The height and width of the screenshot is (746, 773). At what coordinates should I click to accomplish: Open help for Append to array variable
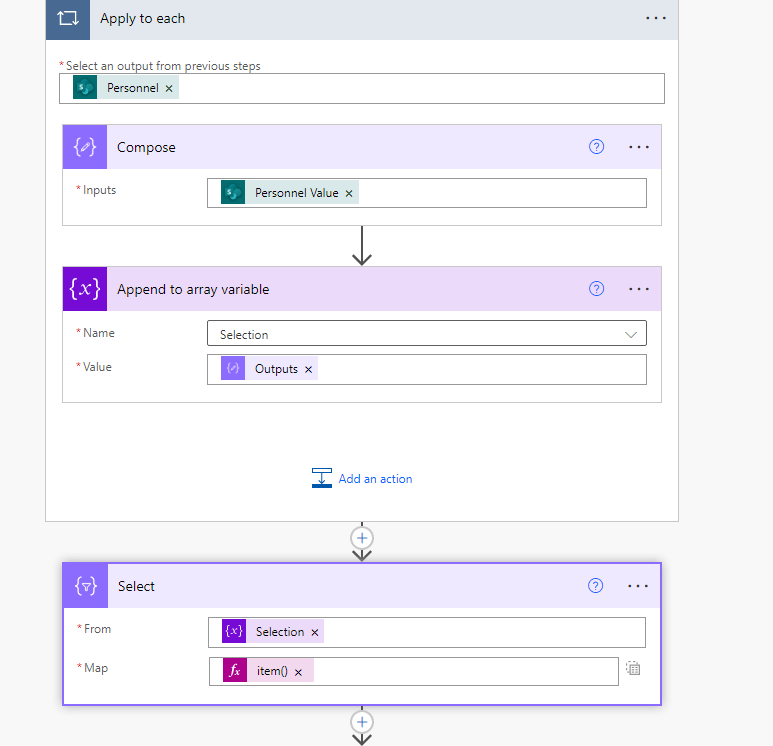597,288
